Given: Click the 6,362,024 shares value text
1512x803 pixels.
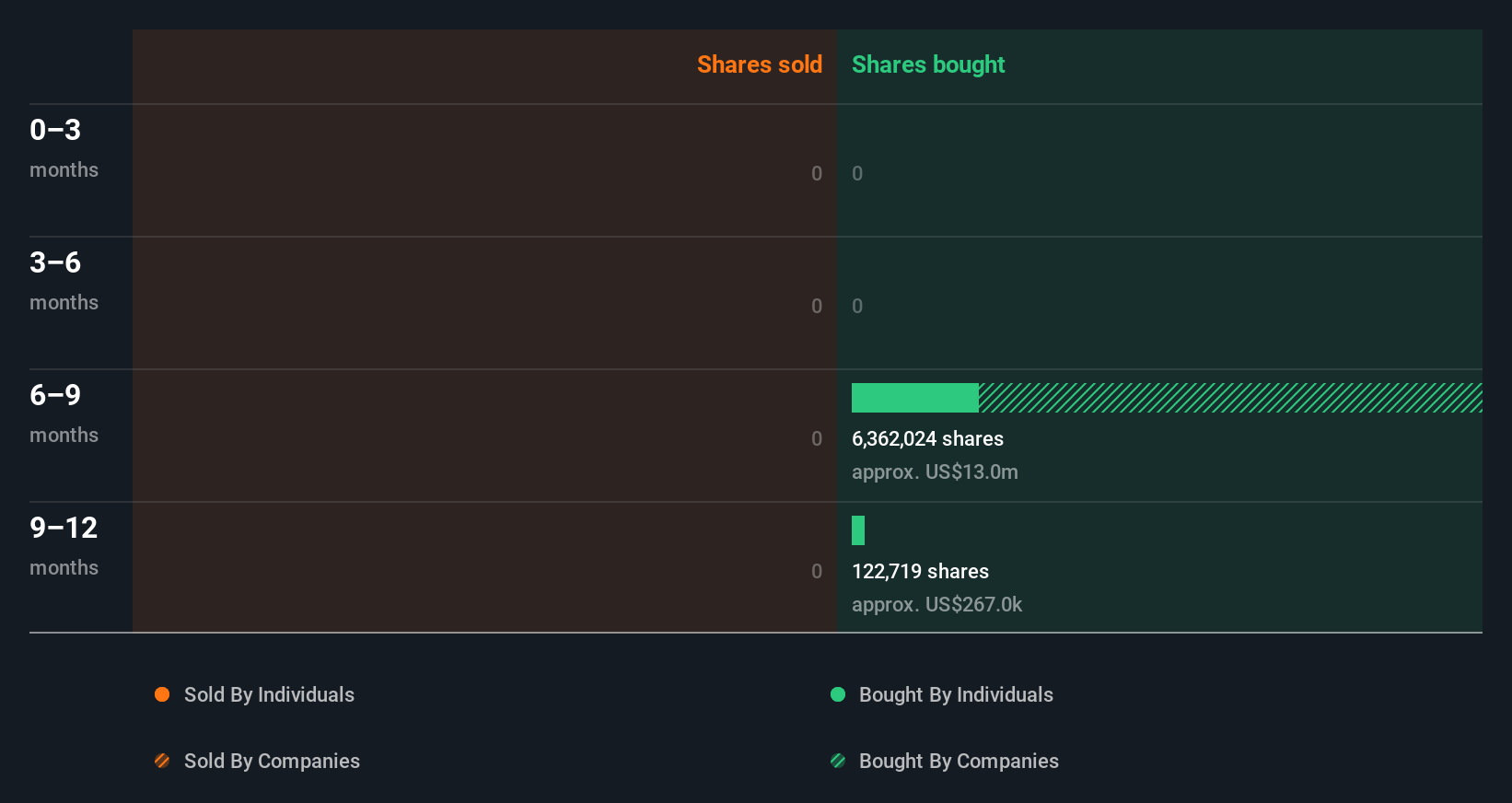Looking at the screenshot, I should (x=927, y=439).
